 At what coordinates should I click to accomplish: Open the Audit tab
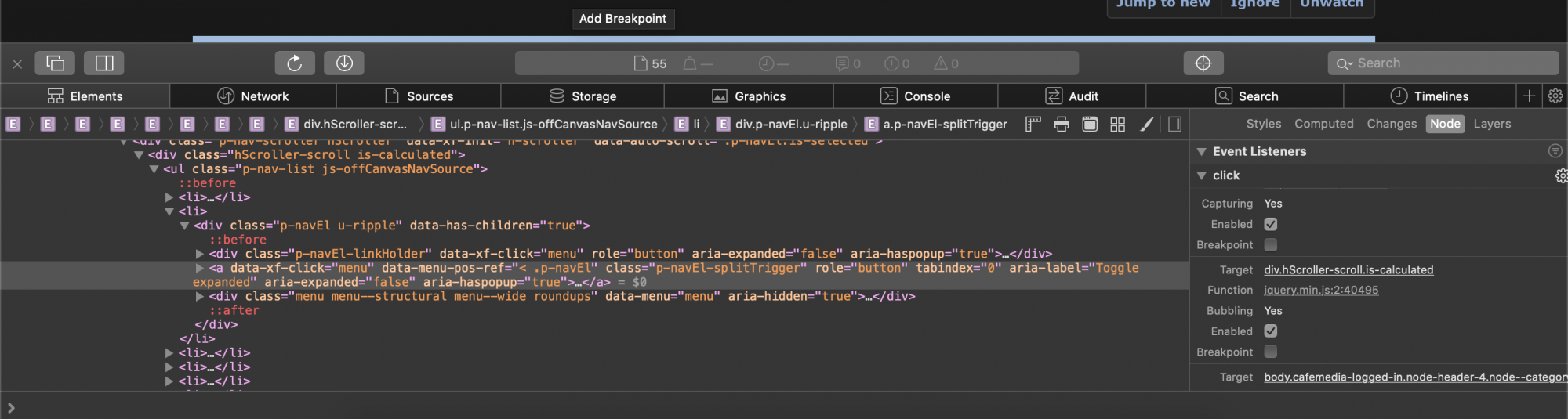(x=1072, y=96)
